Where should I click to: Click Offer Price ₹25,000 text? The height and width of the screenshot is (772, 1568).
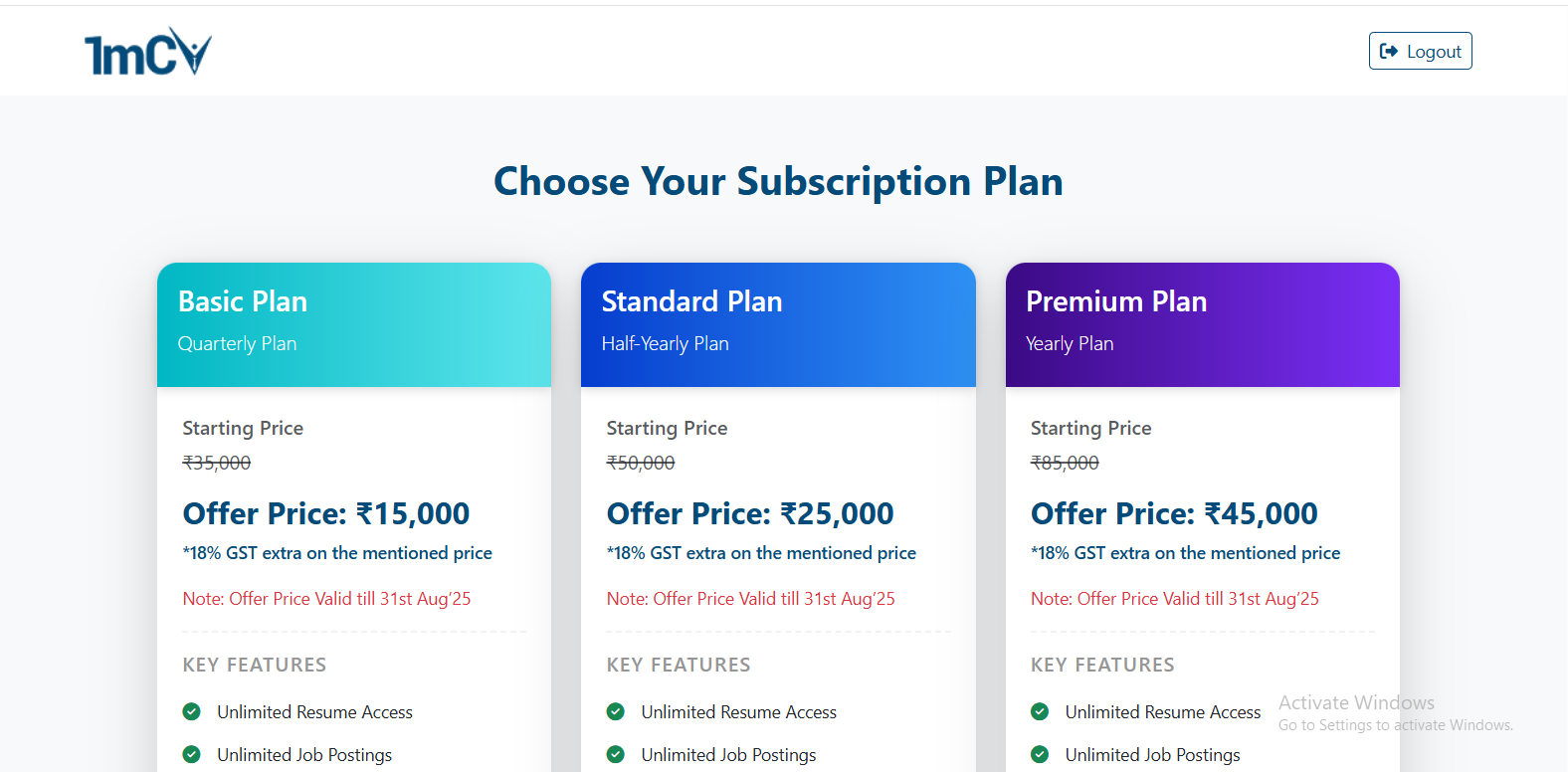pyautogui.click(x=750, y=513)
